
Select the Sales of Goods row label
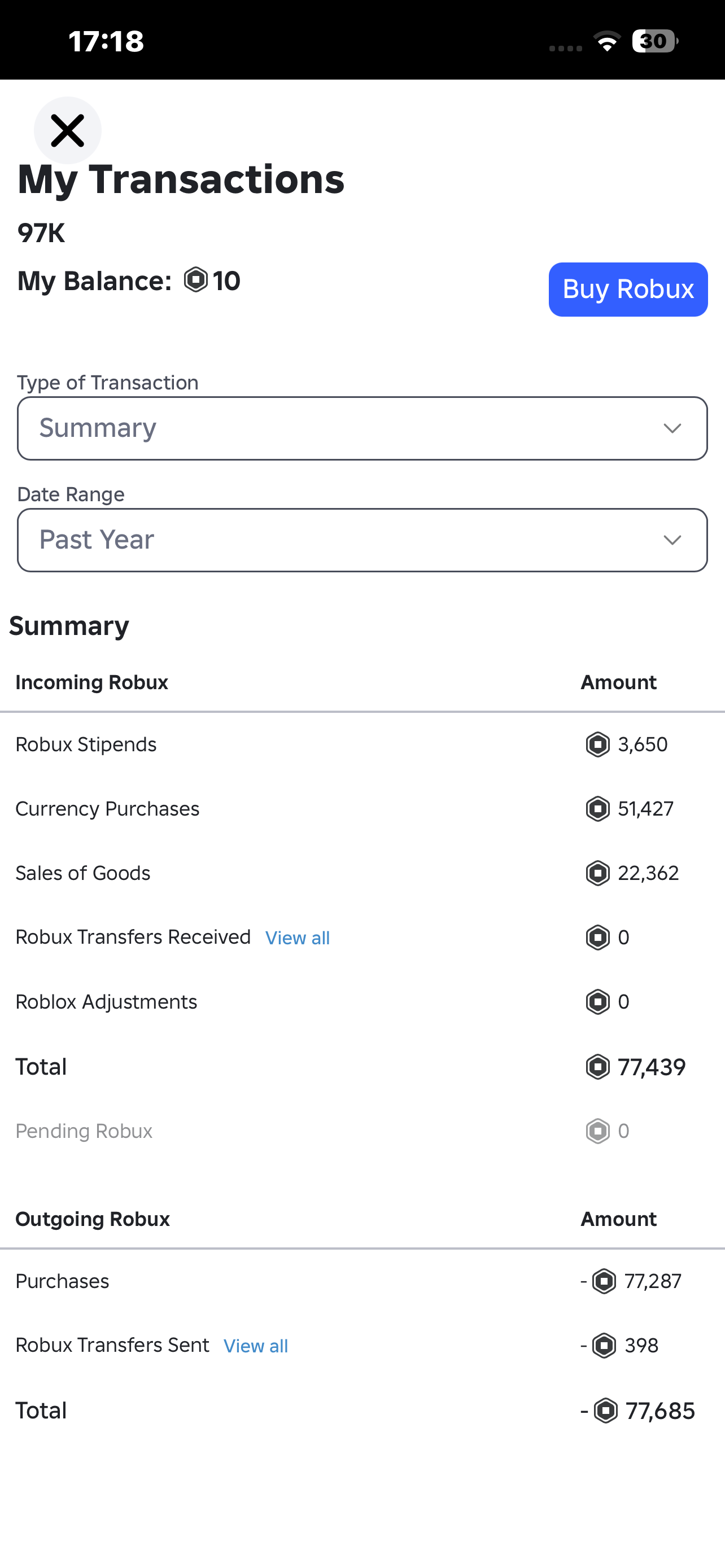click(83, 874)
